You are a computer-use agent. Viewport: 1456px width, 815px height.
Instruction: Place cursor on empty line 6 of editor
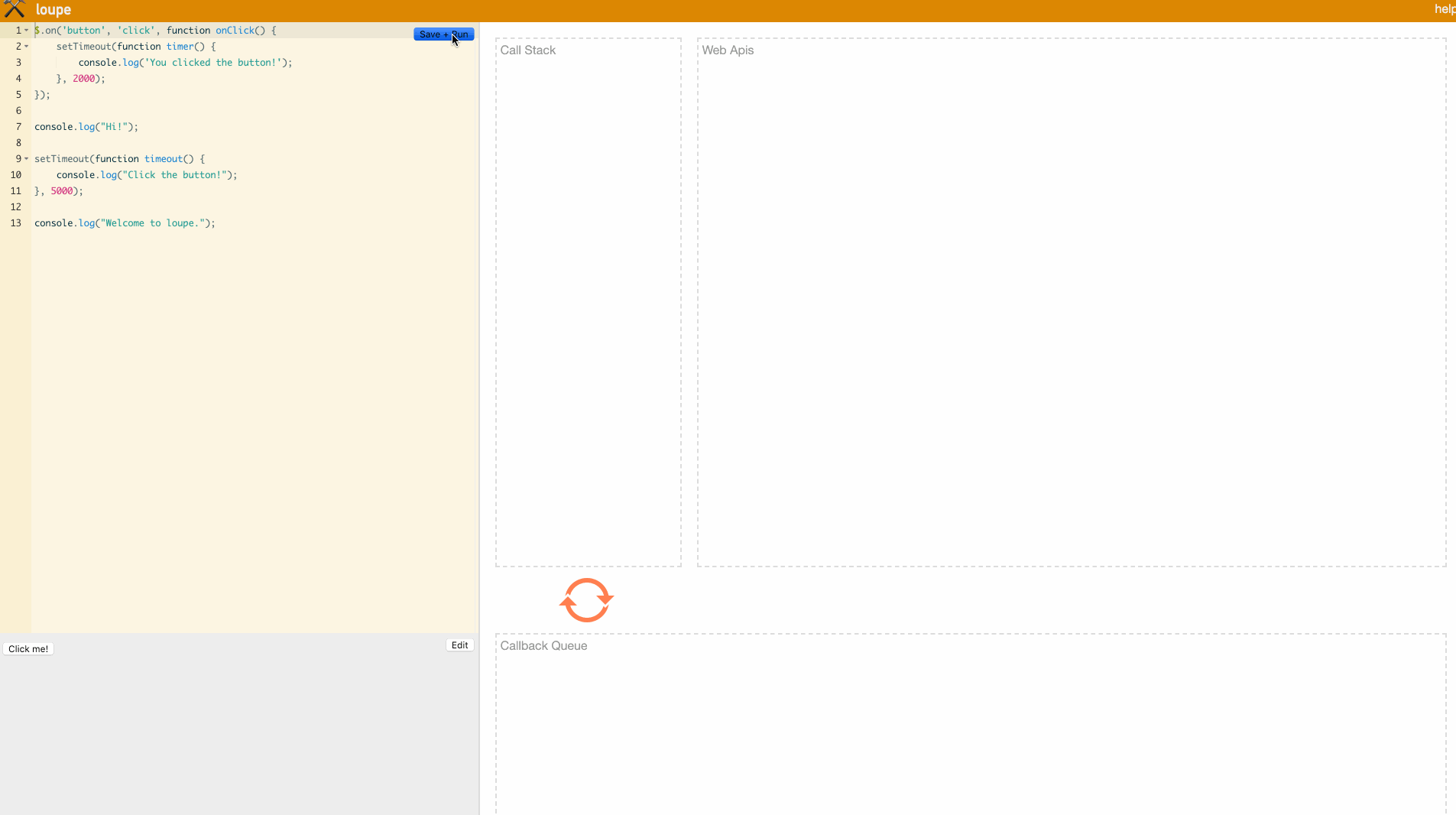pyautogui.click(x=255, y=111)
